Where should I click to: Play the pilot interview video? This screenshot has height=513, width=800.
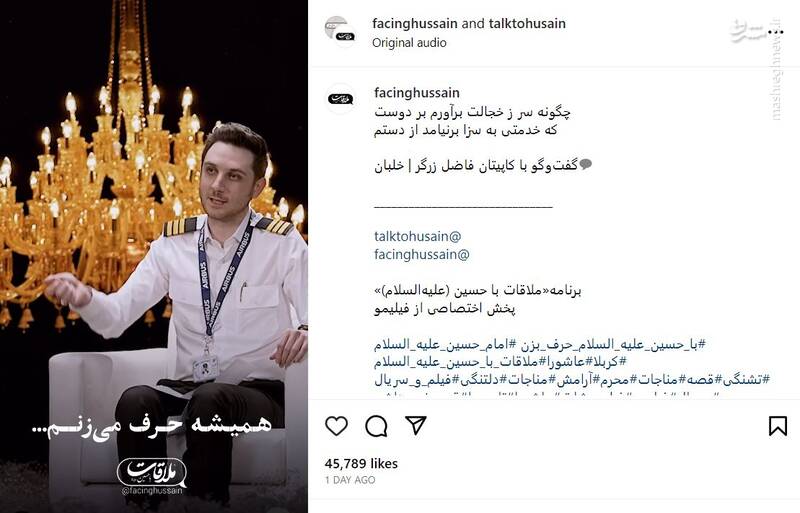click(154, 256)
